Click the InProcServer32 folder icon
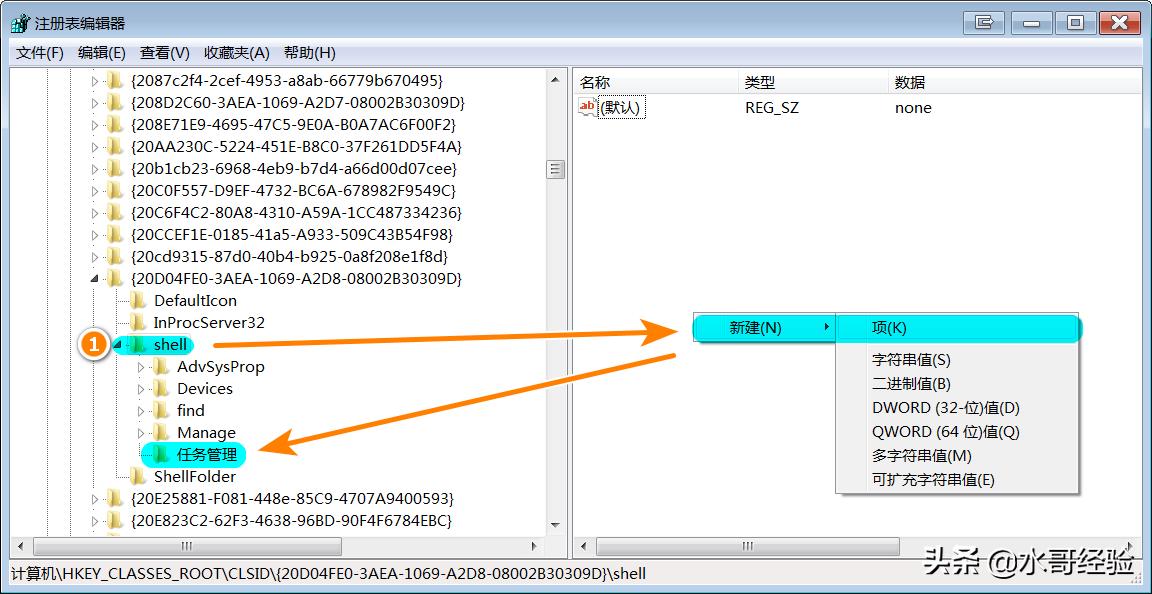This screenshot has height=594, width=1152. click(137, 323)
